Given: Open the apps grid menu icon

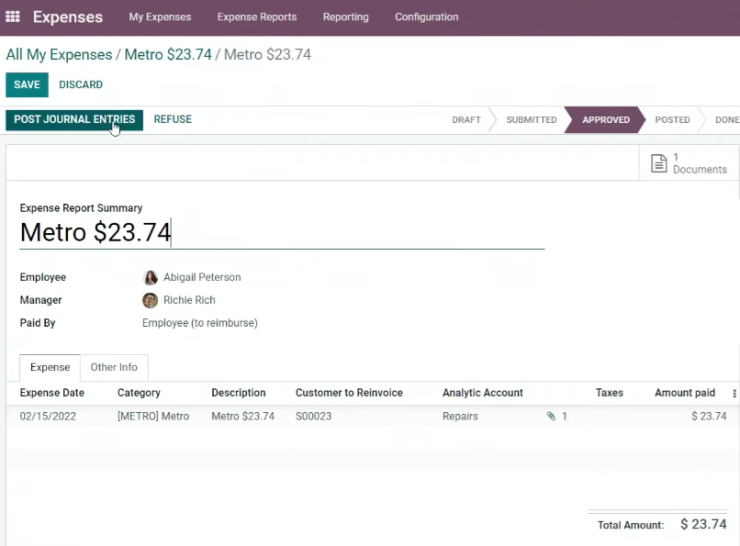Looking at the screenshot, I should click(13, 17).
